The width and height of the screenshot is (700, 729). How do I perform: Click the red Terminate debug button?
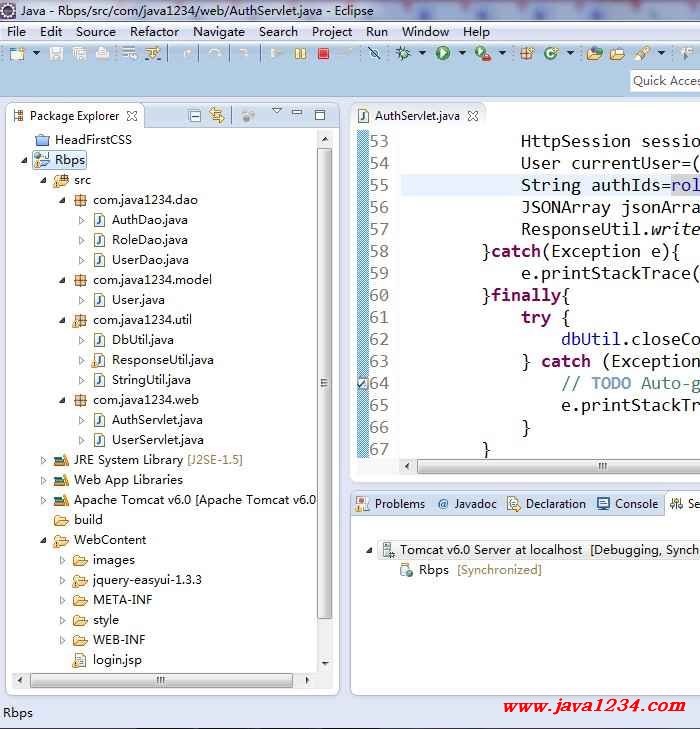(324, 54)
